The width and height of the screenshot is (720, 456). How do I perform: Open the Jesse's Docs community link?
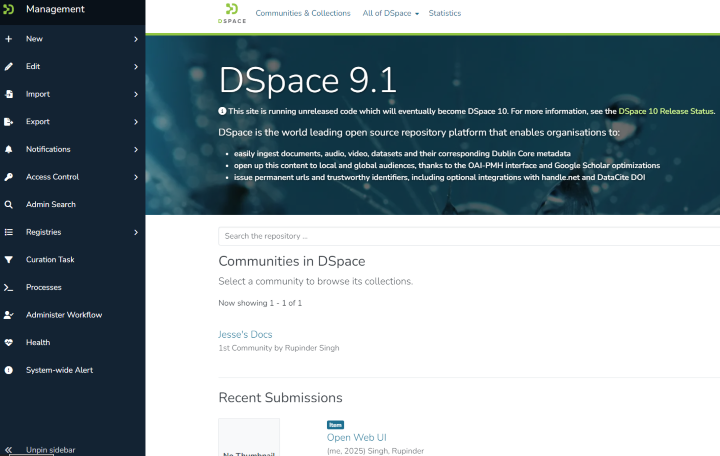(x=245, y=334)
